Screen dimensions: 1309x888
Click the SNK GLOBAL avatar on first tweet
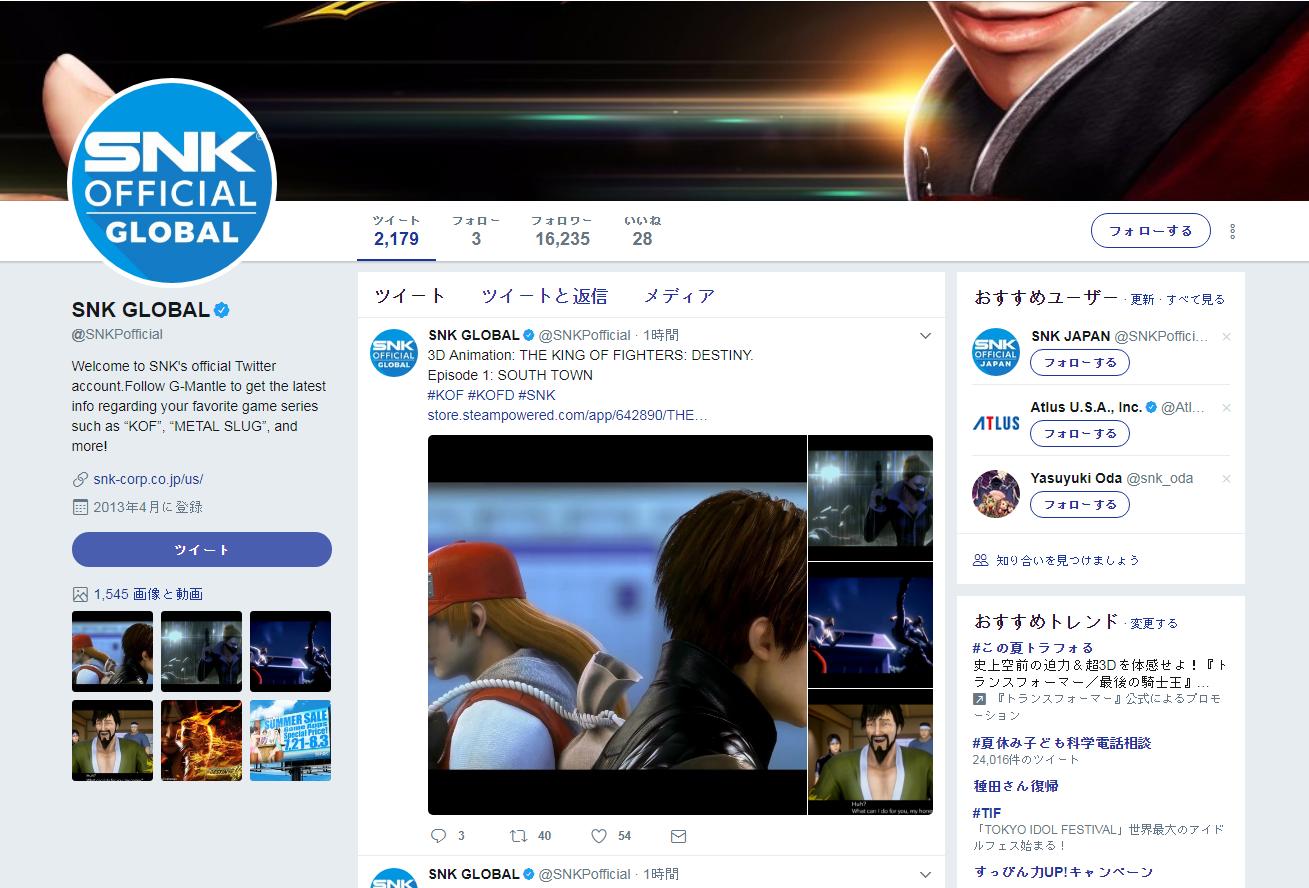point(394,352)
